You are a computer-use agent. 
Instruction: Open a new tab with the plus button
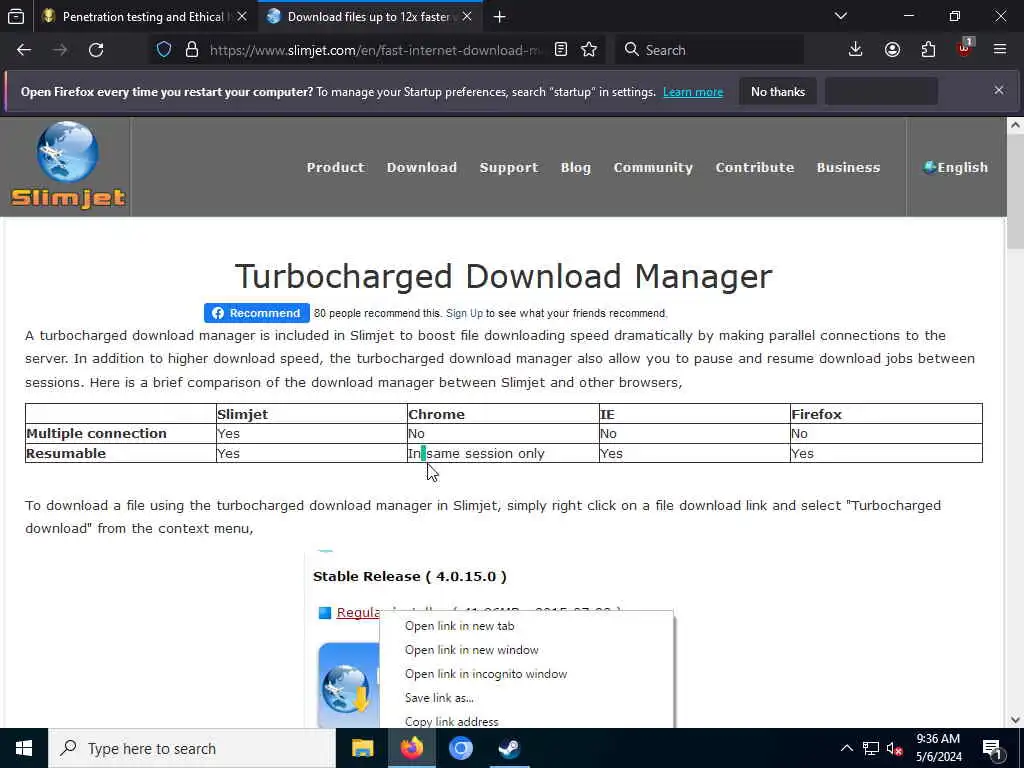[x=500, y=16]
